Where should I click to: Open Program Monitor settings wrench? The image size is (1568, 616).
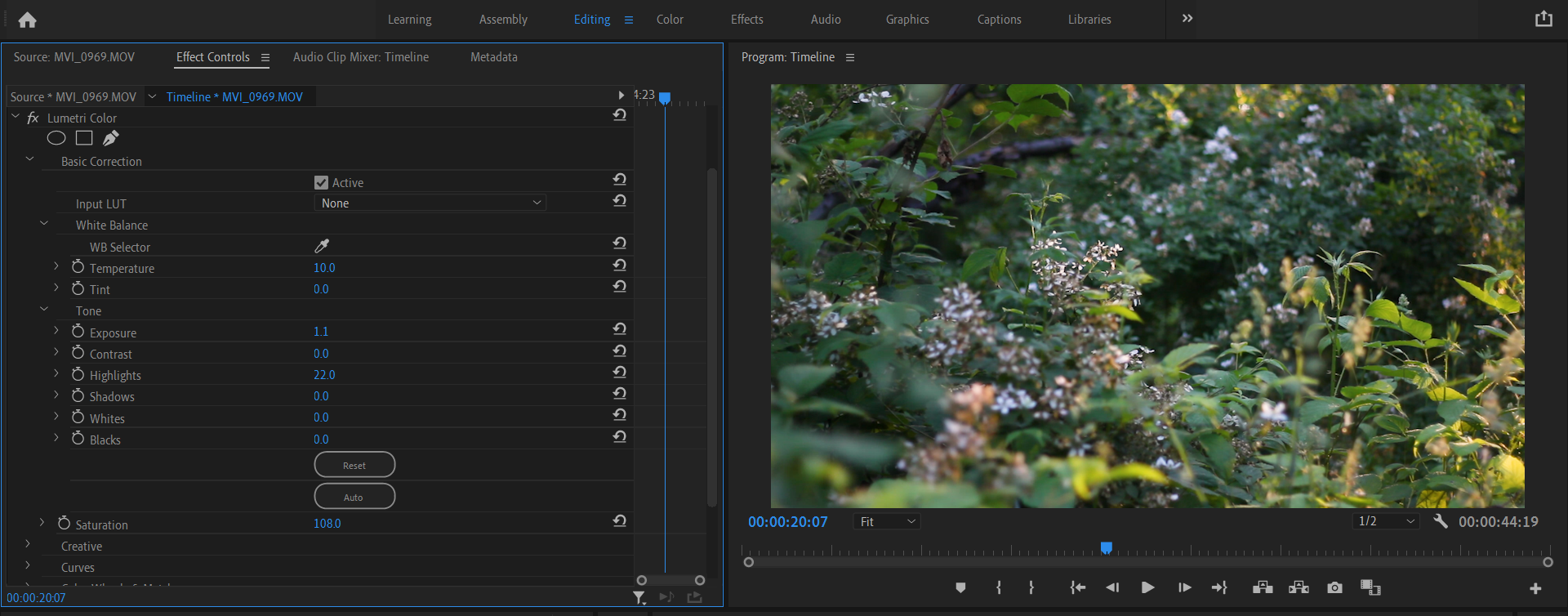(x=1441, y=521)
